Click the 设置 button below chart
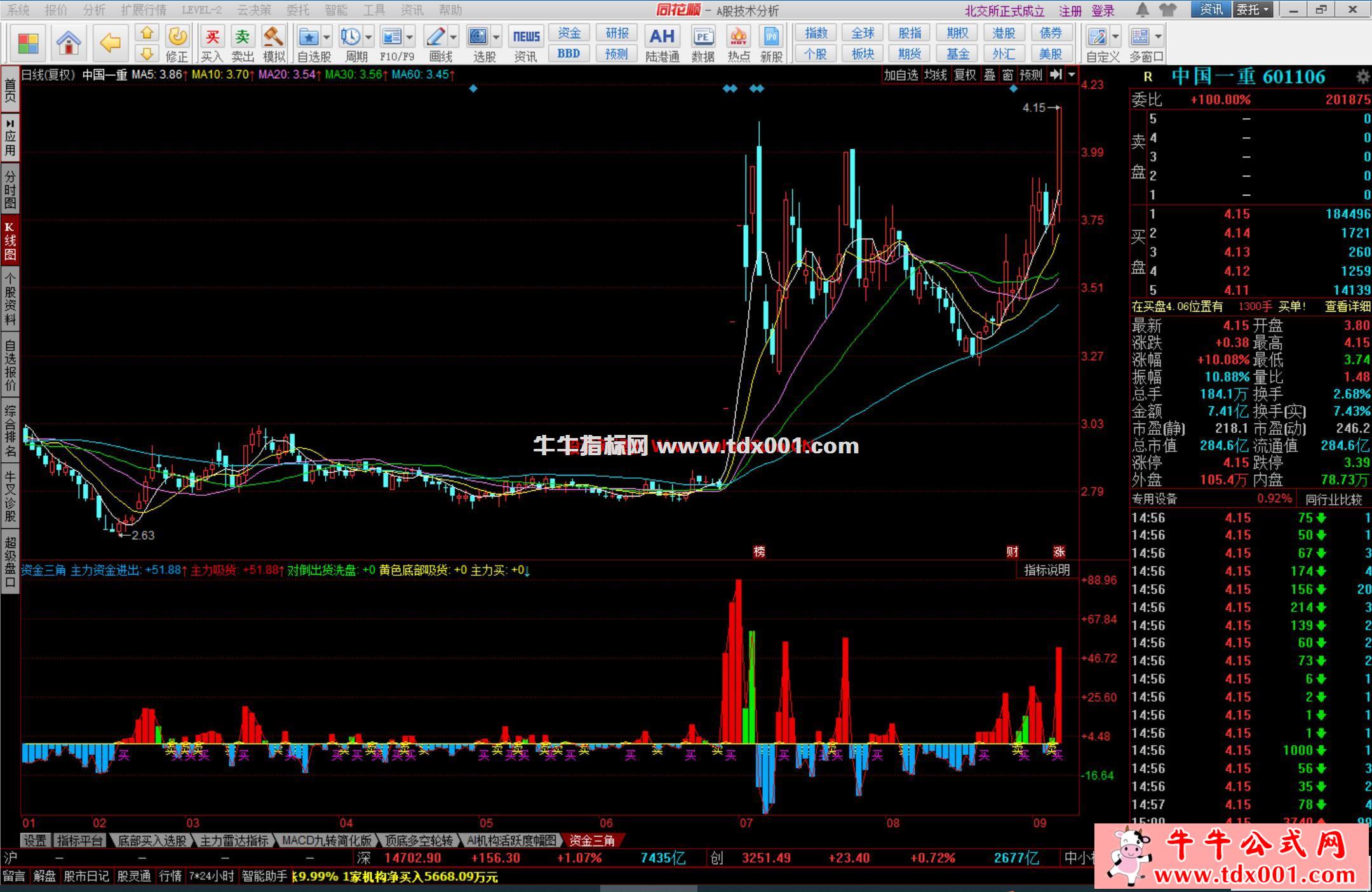The image size is (1372, 892). [x=35, y=841]
